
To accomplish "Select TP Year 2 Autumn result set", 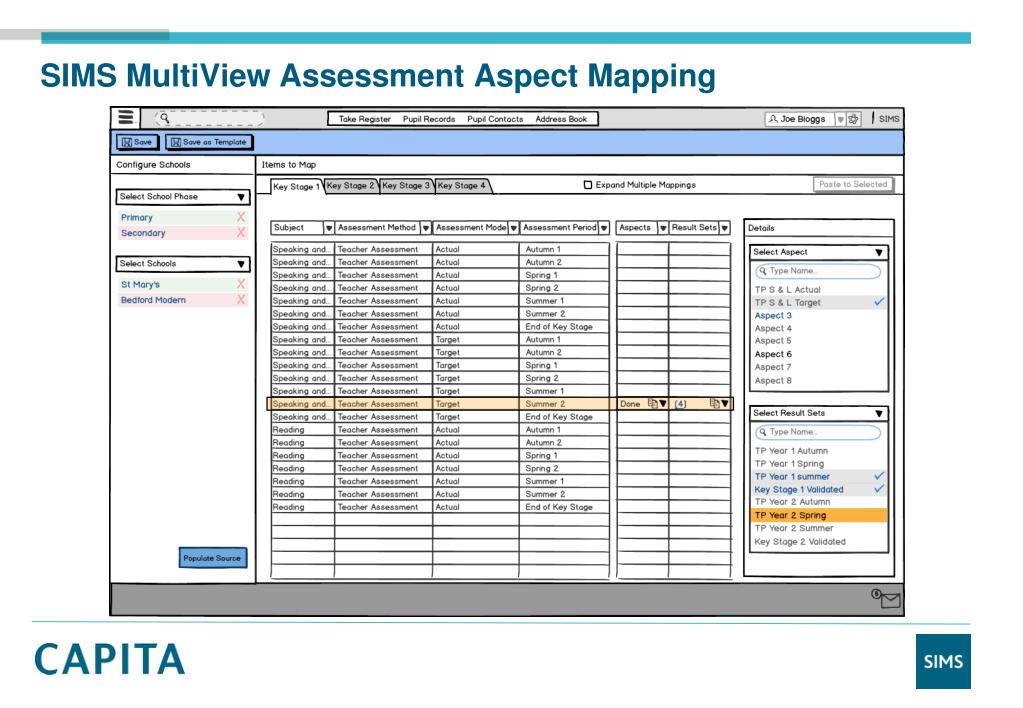I will (x=793, y=502).
